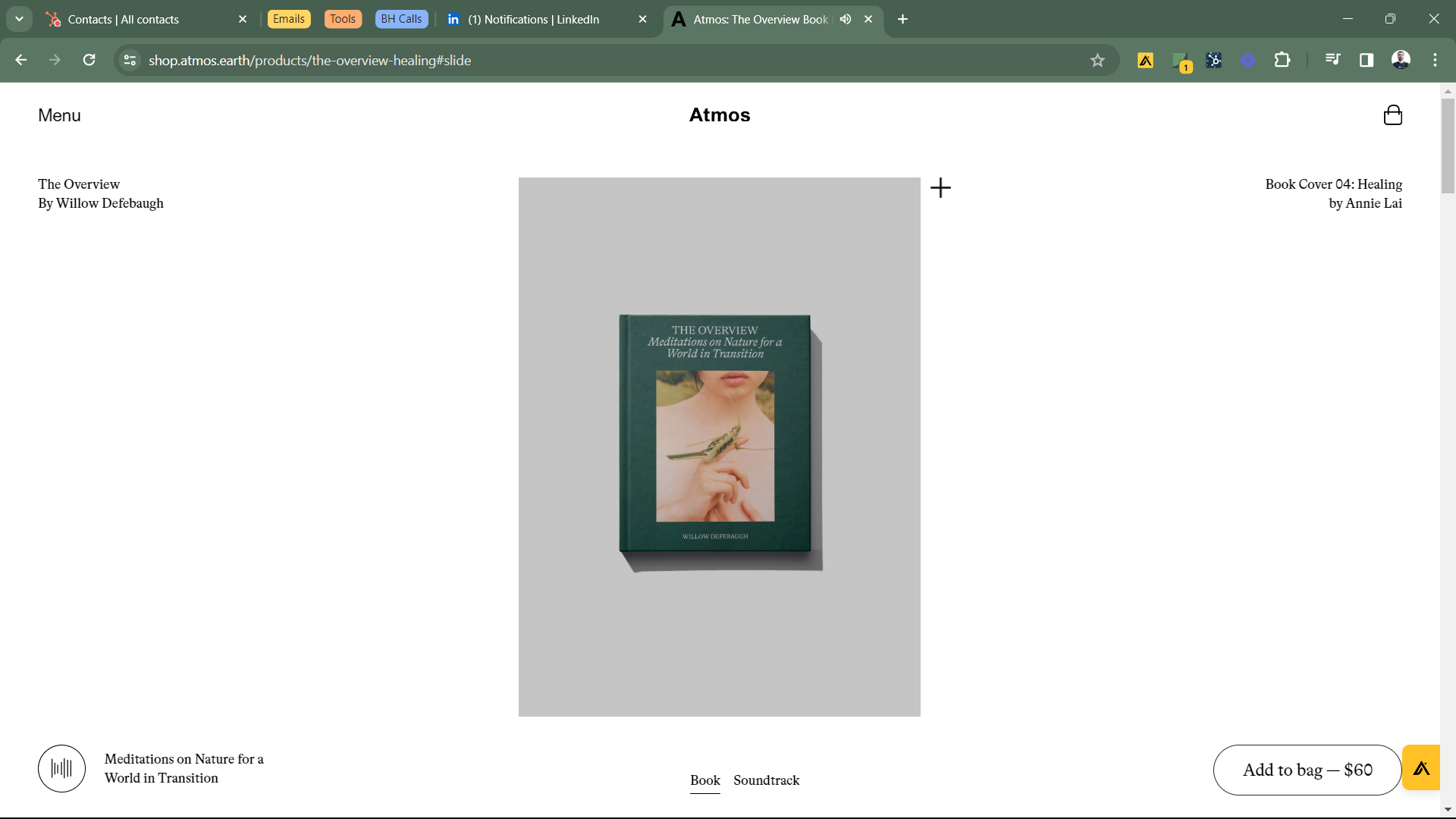Close the Atmos Overview Book tab
Screen dimensions: 1456x819
[868, 19]
